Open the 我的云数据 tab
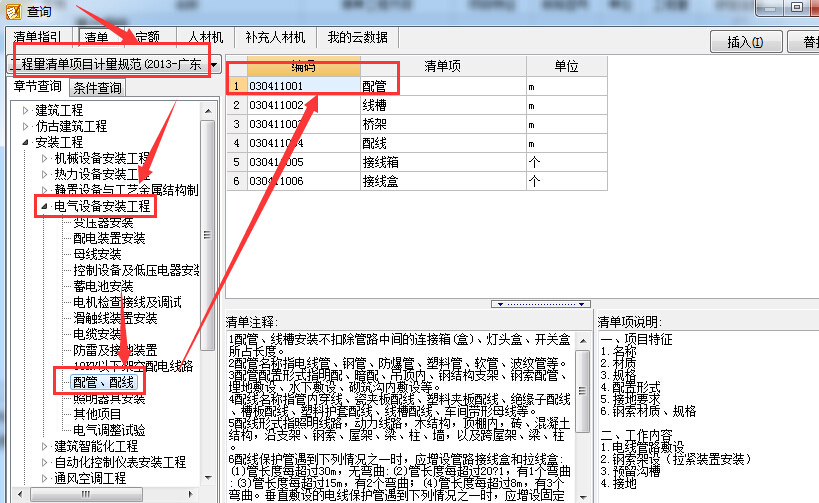Viewport: 819px width, 503px height. click(358, 38)
